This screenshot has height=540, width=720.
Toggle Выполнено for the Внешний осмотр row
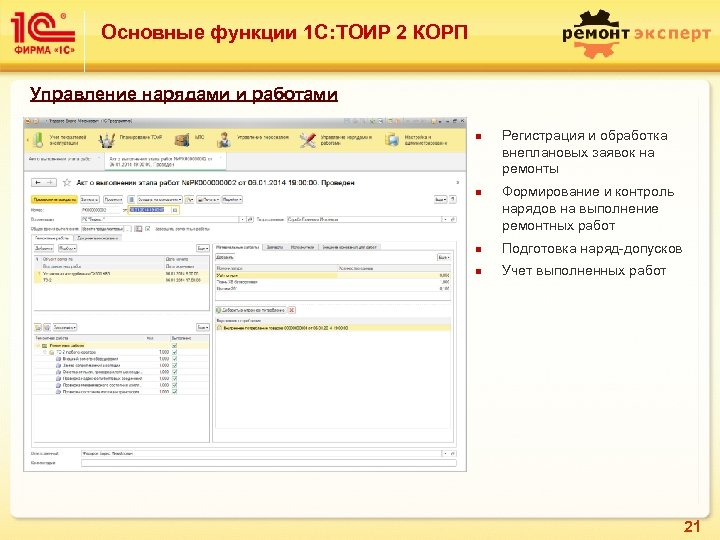coord(174,359)
